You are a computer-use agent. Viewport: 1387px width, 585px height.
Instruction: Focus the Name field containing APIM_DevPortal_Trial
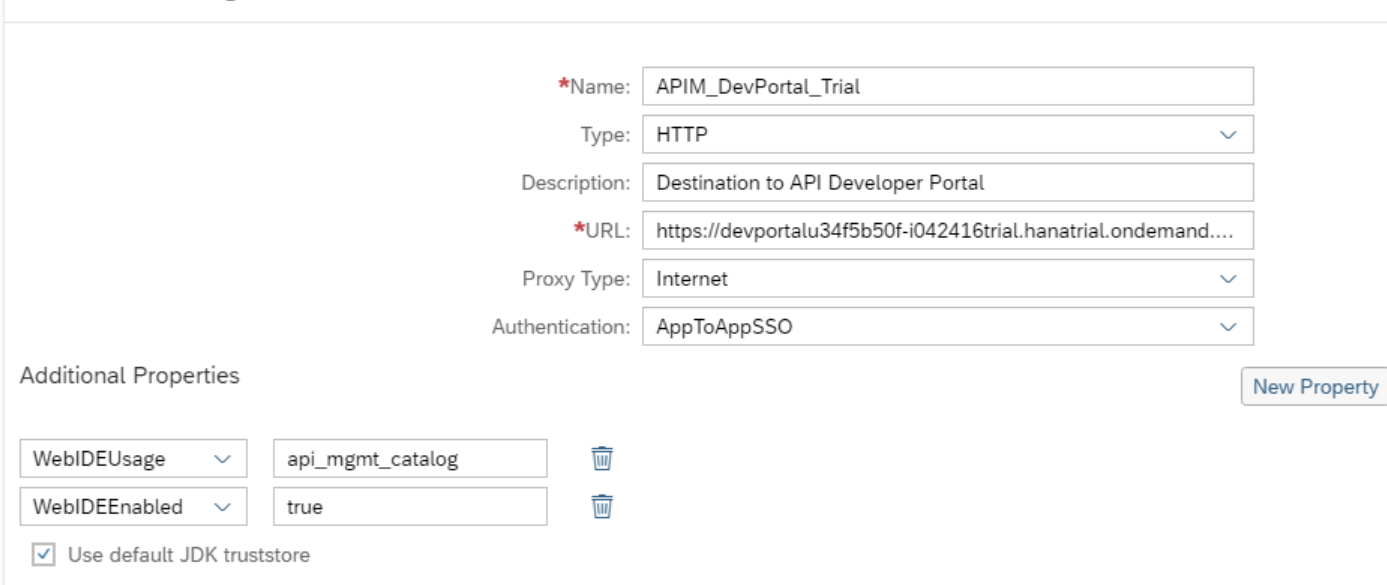[948, 86]
